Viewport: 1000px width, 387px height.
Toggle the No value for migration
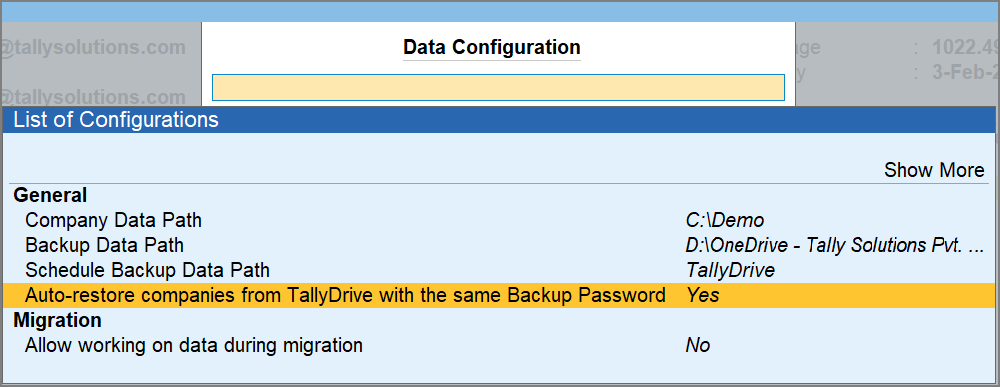click(x=698, y=346)
